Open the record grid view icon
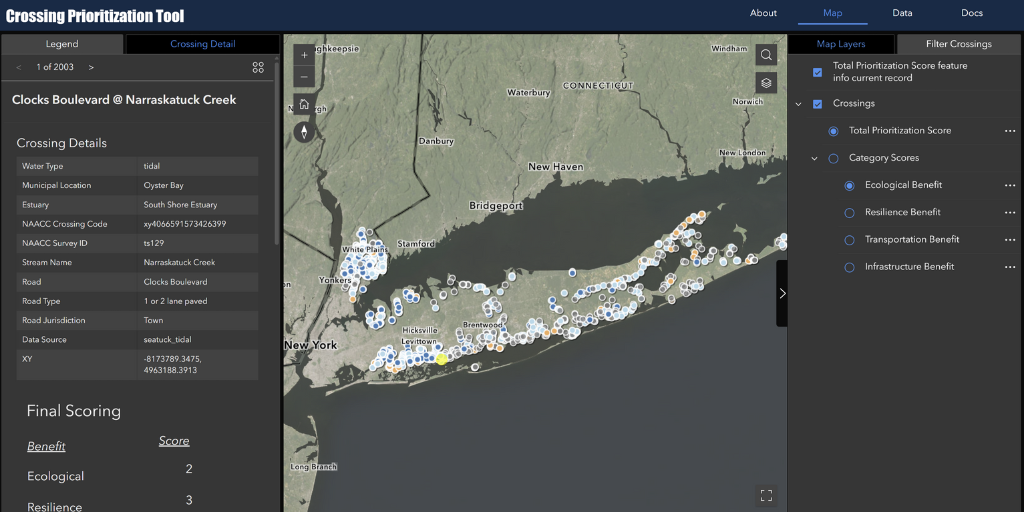 click(x=258, y=67)
